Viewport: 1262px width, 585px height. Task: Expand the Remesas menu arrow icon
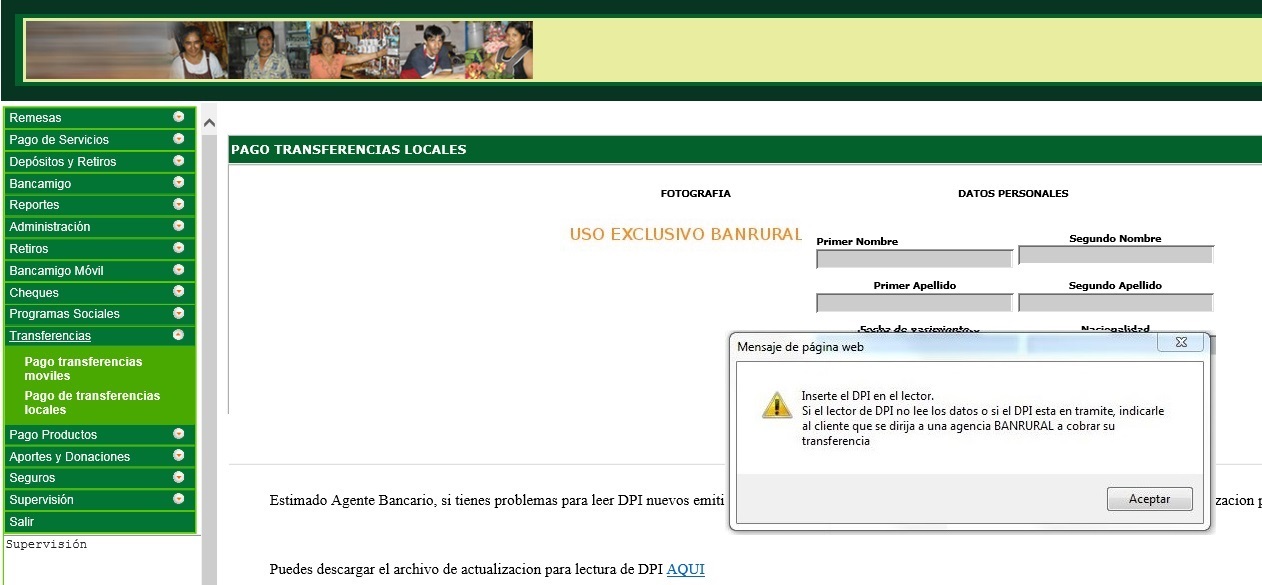click(179, 117)
